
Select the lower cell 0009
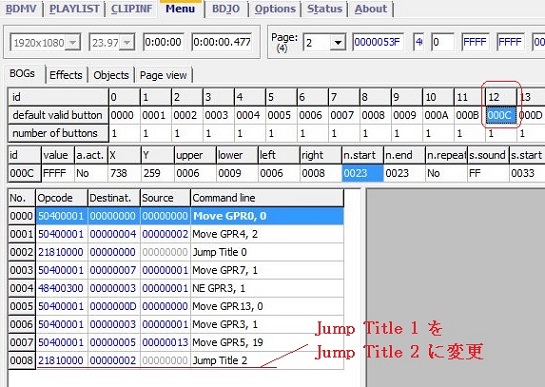(237, 173)
